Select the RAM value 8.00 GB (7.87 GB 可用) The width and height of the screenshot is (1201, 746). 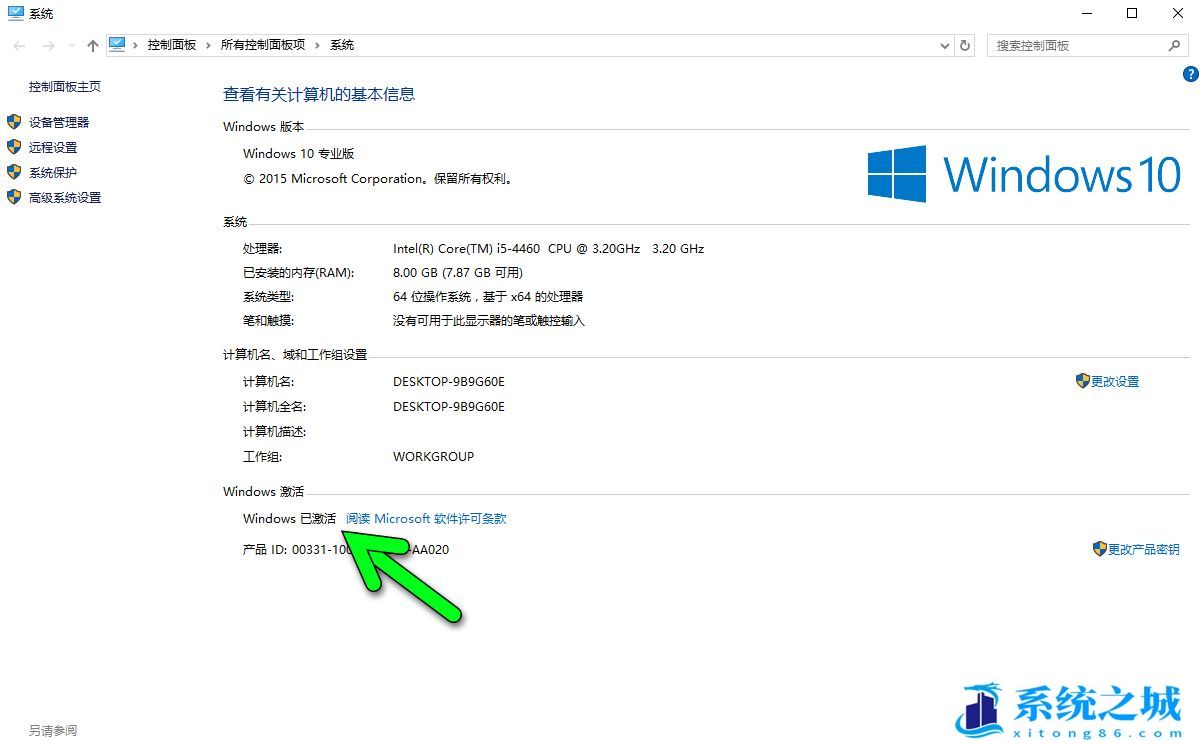coord(458,273)
